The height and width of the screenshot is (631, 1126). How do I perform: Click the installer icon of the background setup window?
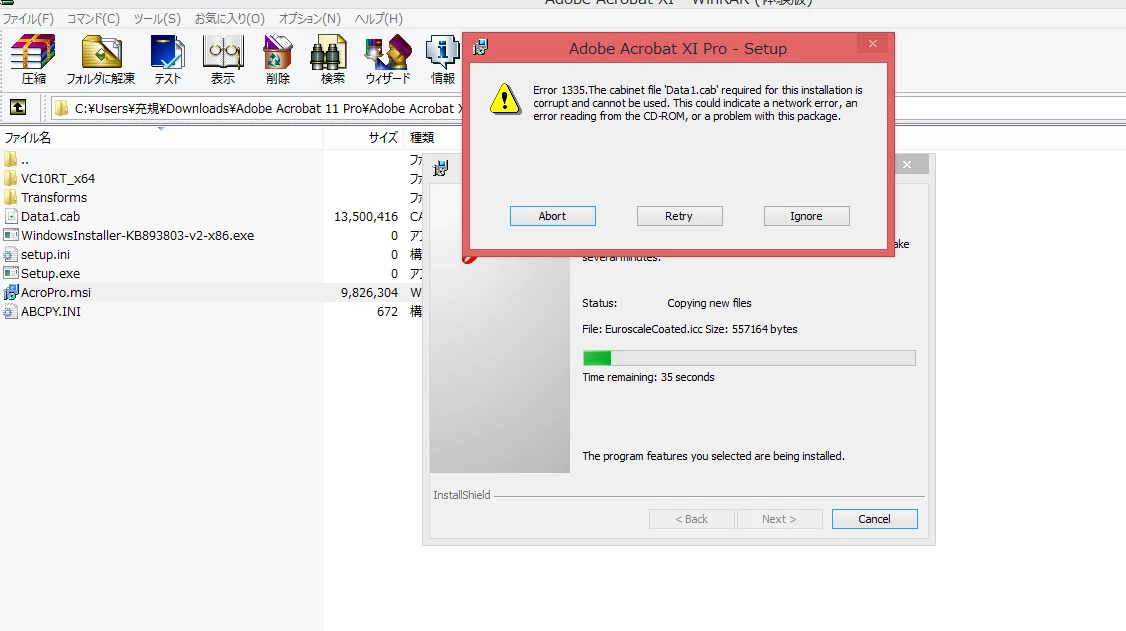(441, 169)
